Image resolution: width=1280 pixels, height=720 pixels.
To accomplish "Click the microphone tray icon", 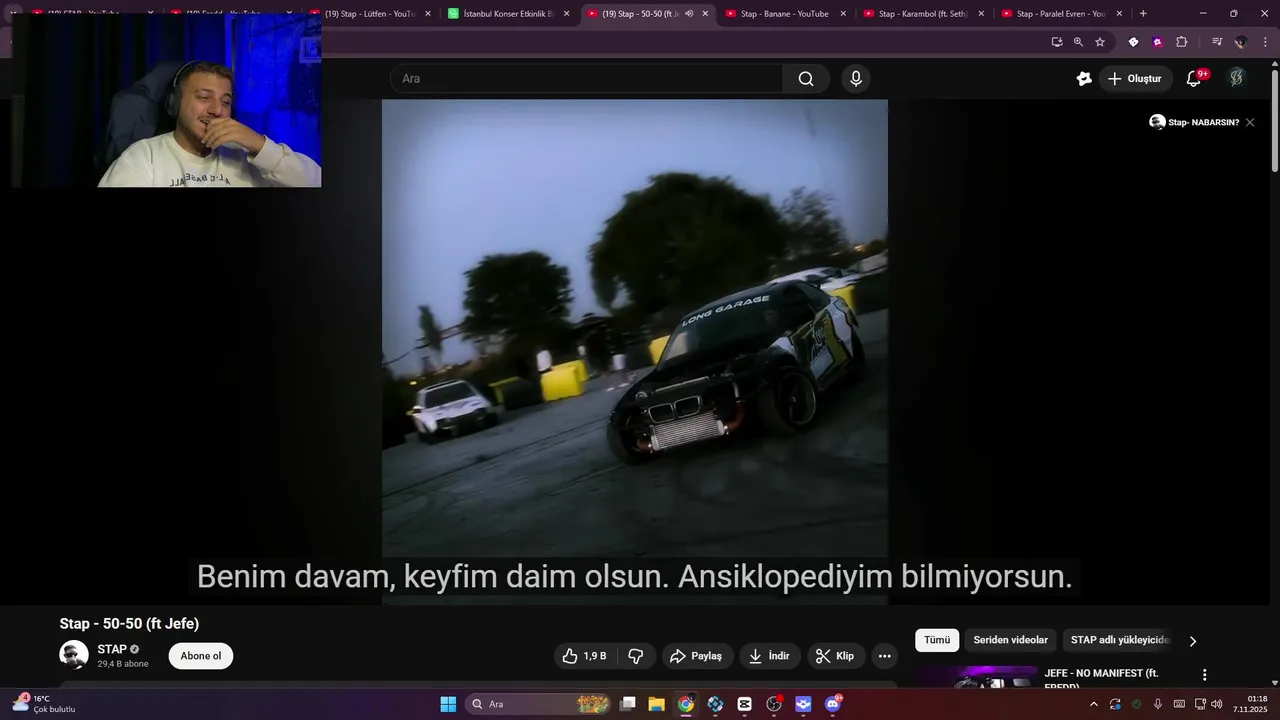I will tap(1158, 704).
